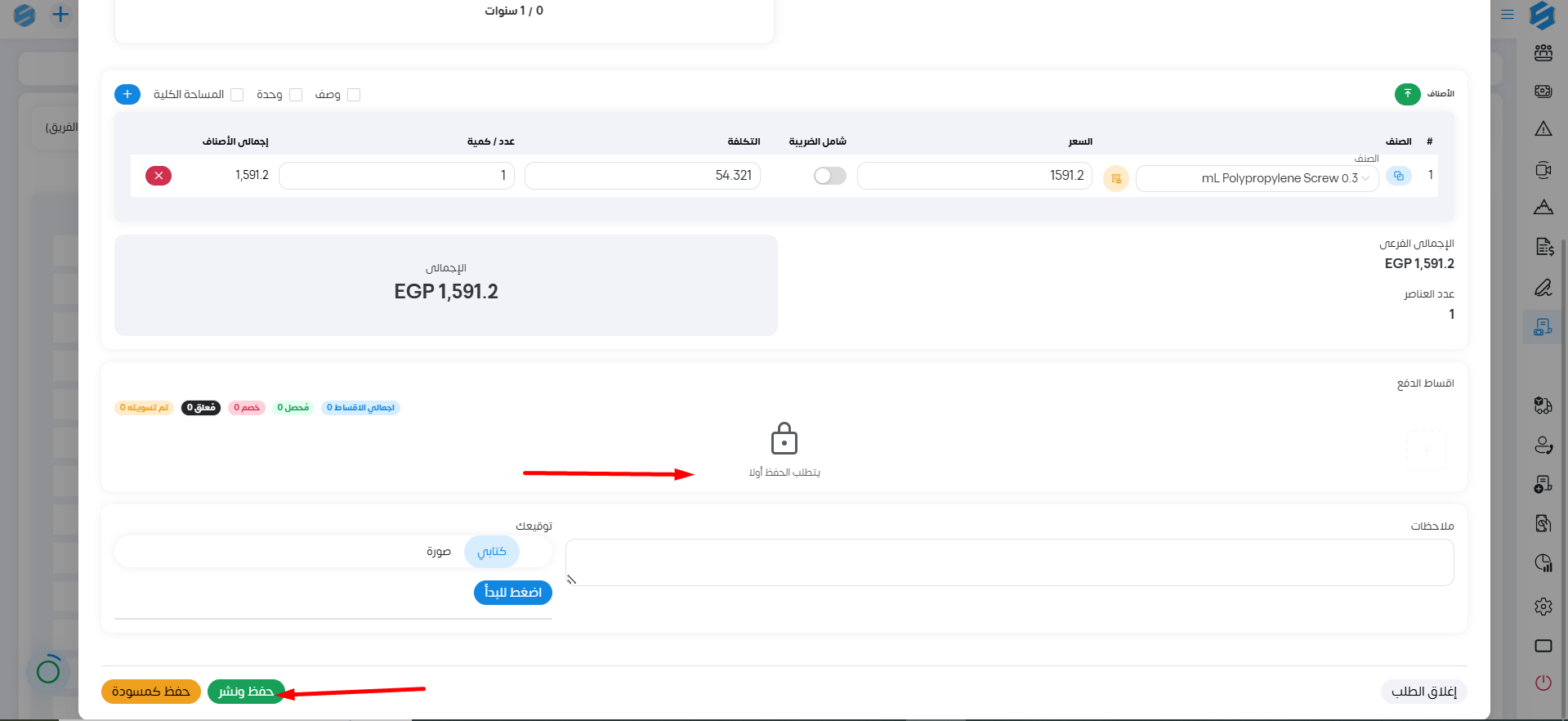Select the كتابي signature tab
Image resolution: width=1568 pixels, height=721 pixels.
pyautogui.click(x=492, y=552)
